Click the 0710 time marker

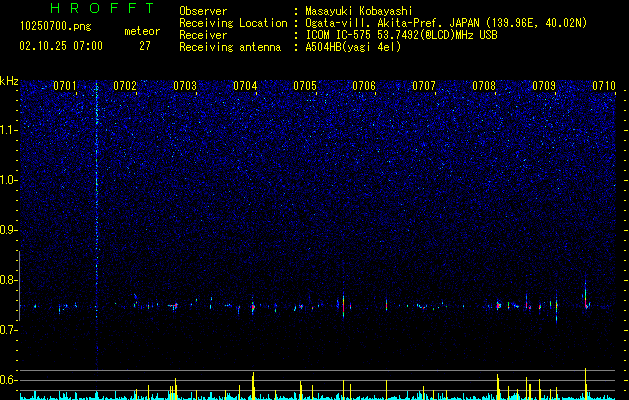(x=604, y=86)
